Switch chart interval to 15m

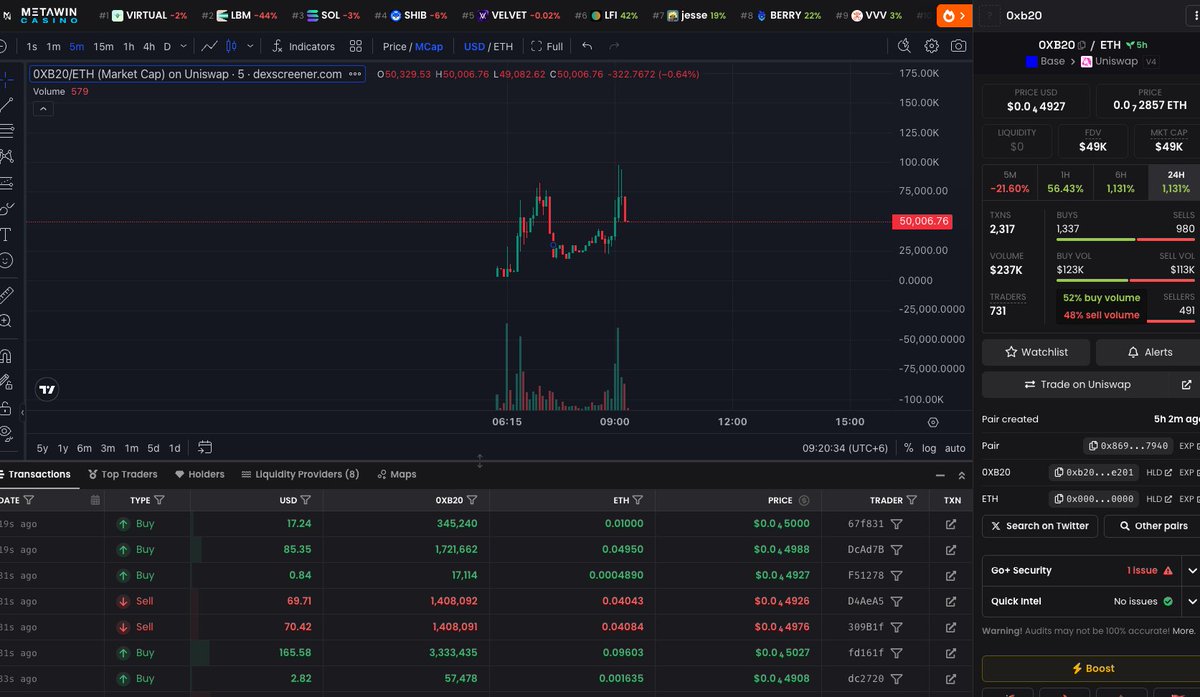point(103,46)
